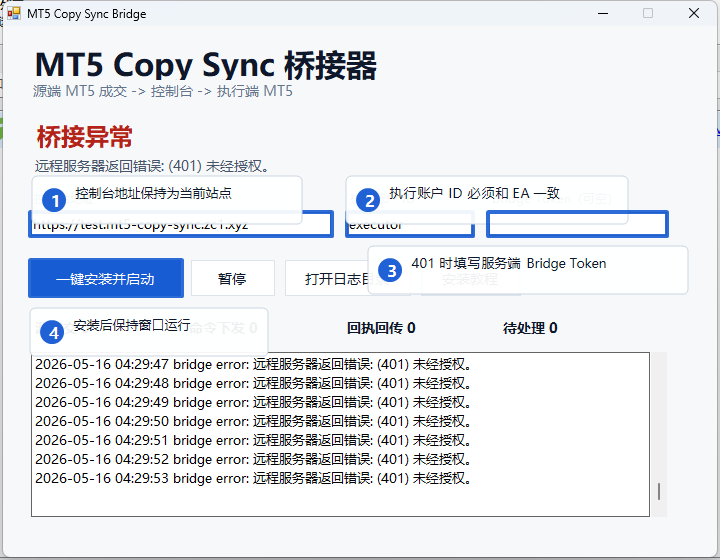The width and height of the screenshot is (720, 560).
Task: Click the 远程服务器返回错误: (401) 未经授权 status message
Action: 152,166
